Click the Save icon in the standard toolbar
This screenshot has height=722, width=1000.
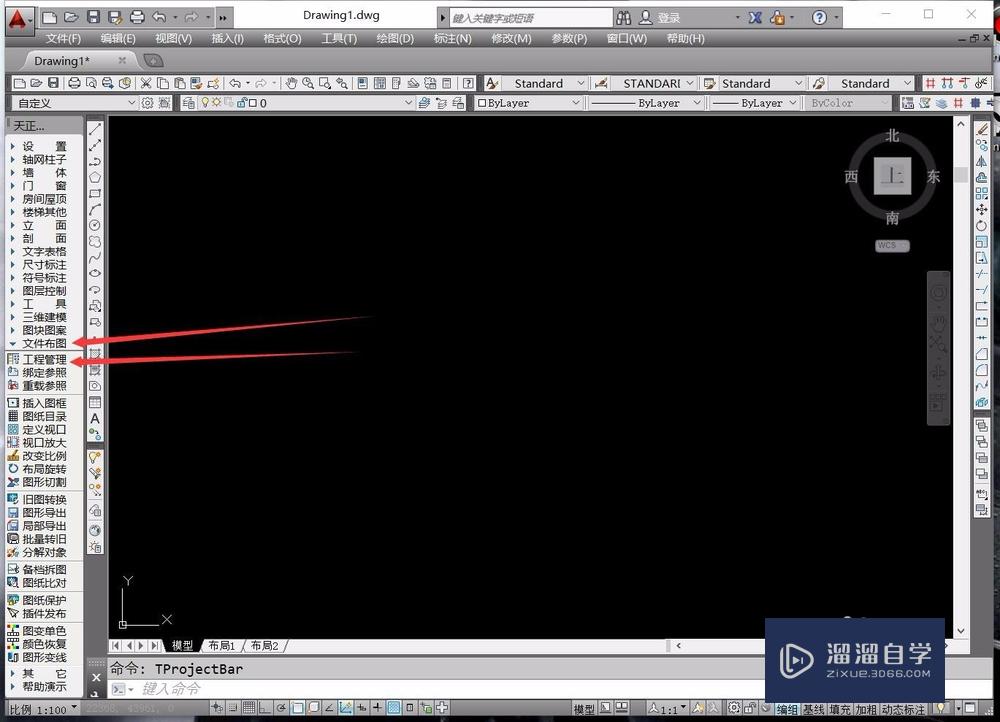click(x=53, y=83)
